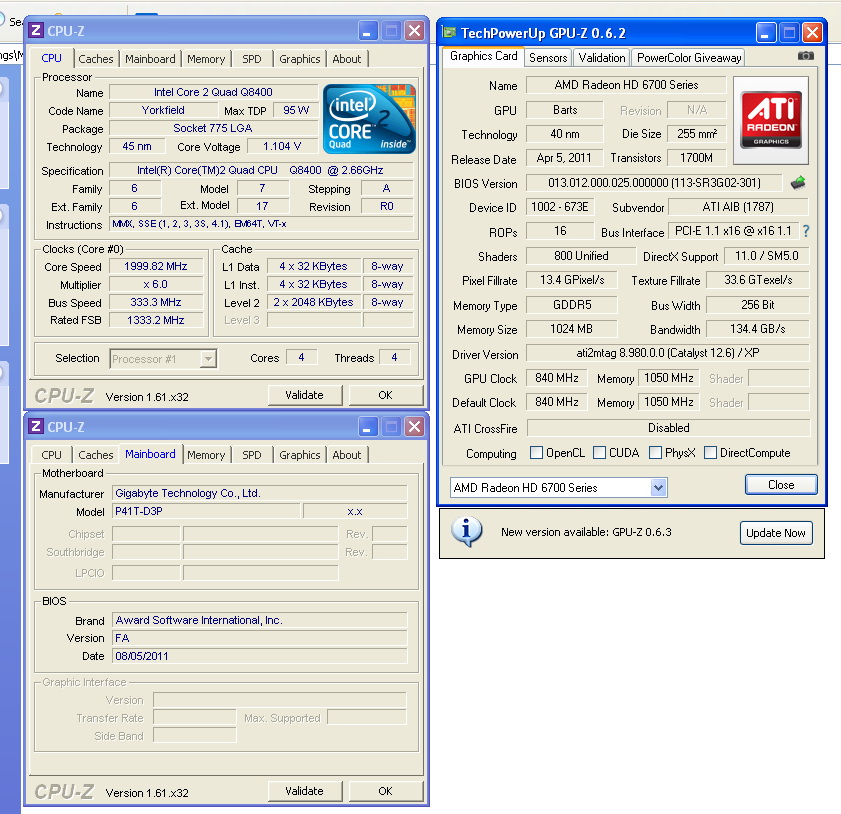Minimize the top CPU-Z window
The height and width of the screenshot is (814, 841).
click(368, 31)
